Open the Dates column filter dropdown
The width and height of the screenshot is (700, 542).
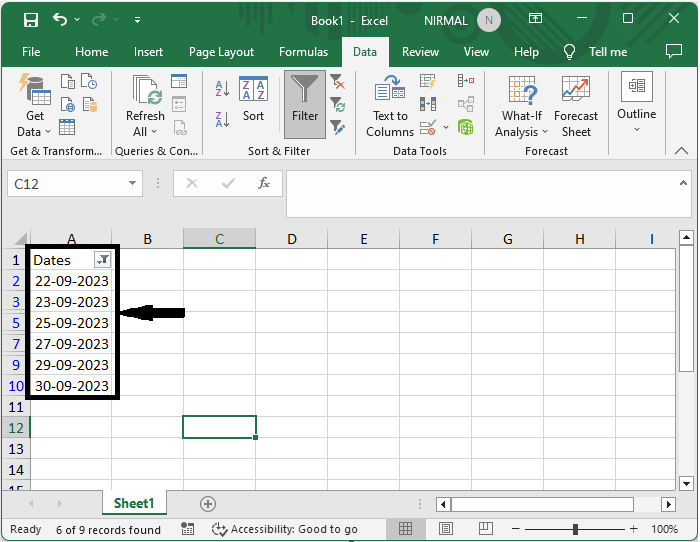103,259
